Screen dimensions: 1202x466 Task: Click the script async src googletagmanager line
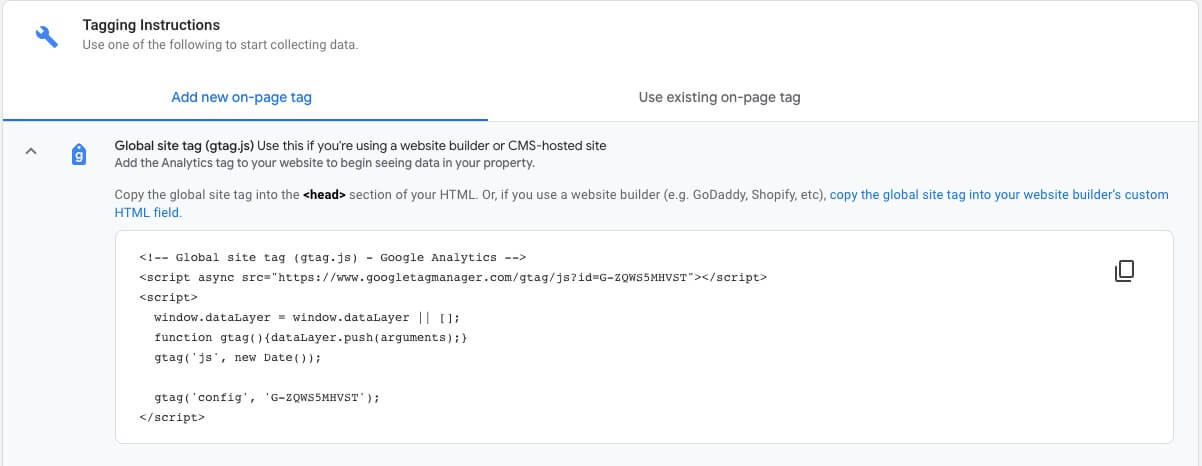coord(453,277)
